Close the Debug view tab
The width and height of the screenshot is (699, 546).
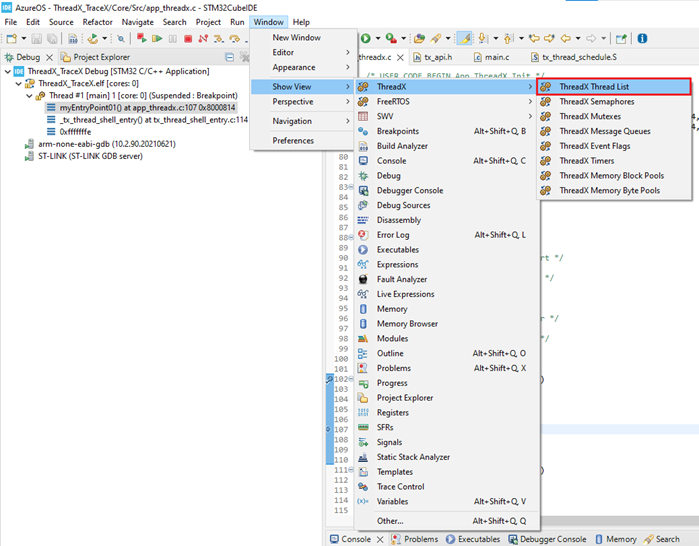tap(49, 57)
